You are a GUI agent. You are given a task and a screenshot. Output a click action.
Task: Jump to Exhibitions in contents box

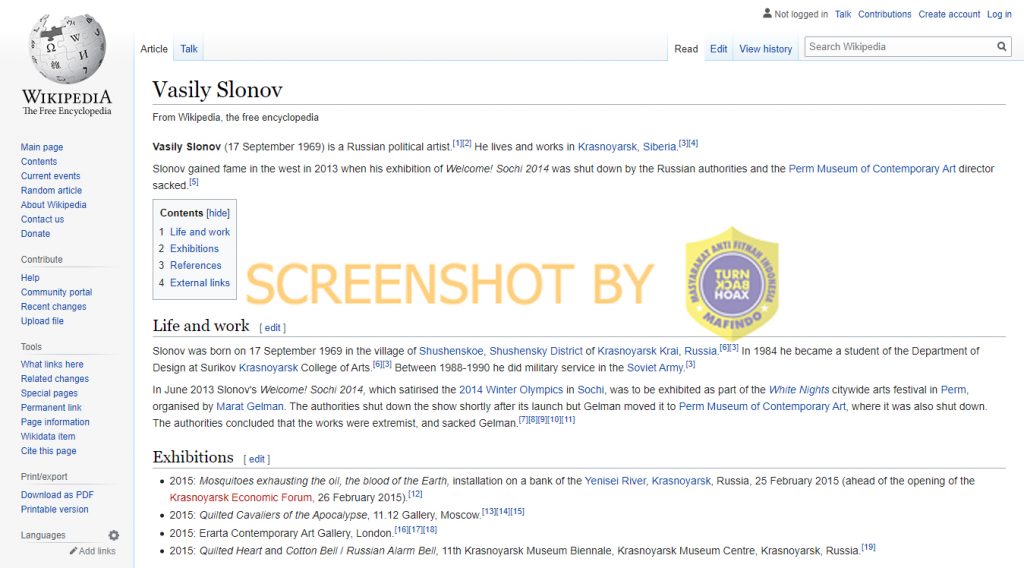[x=194, y=249]
